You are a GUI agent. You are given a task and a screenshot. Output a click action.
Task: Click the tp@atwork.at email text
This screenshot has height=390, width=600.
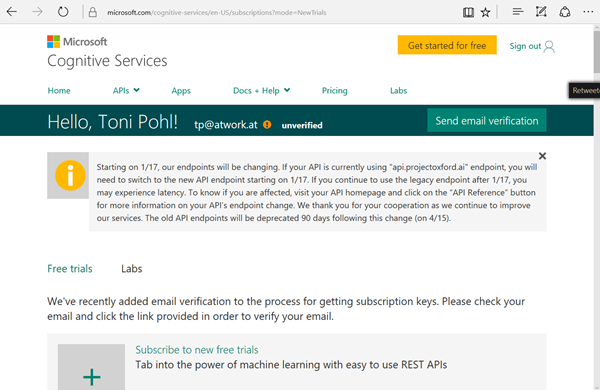click(x=226, y=125)
